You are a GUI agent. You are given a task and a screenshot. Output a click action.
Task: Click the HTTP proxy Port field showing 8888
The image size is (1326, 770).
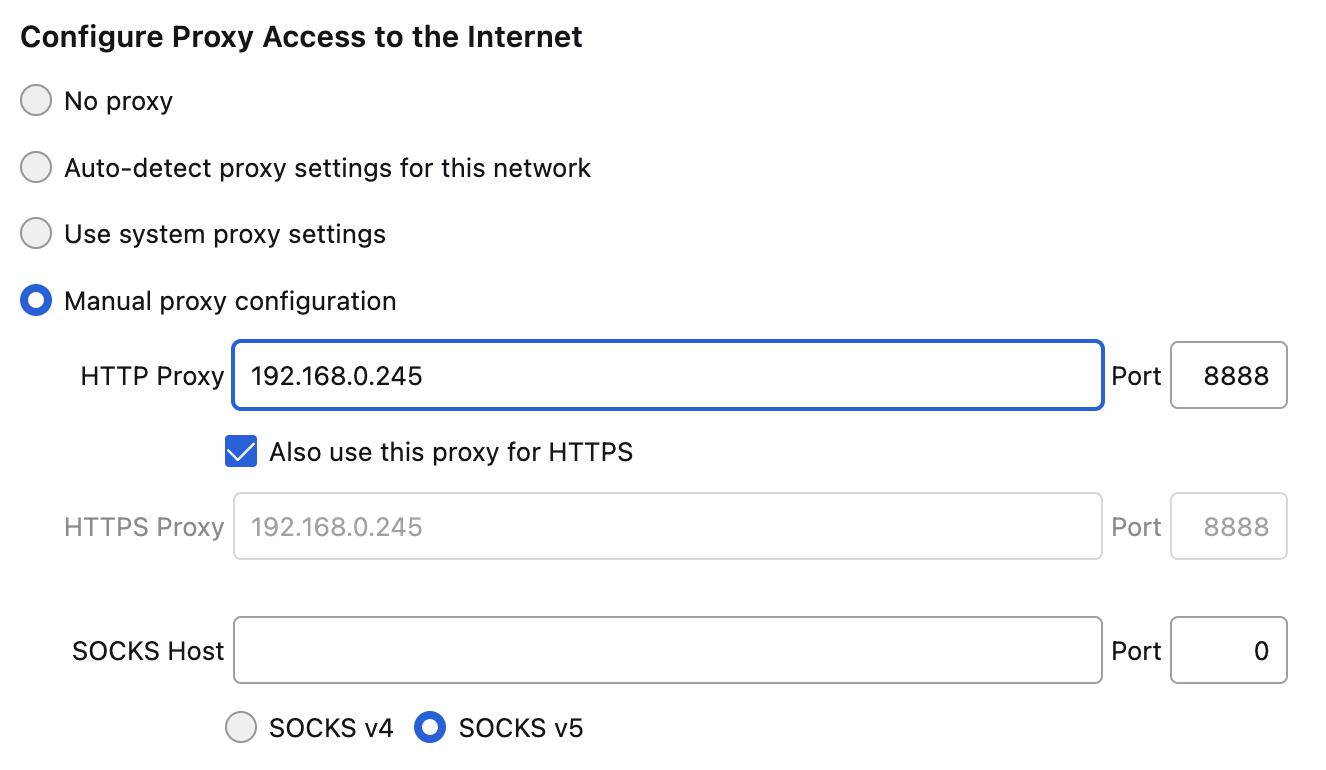pyautogui.click(x=1228, y=375)
